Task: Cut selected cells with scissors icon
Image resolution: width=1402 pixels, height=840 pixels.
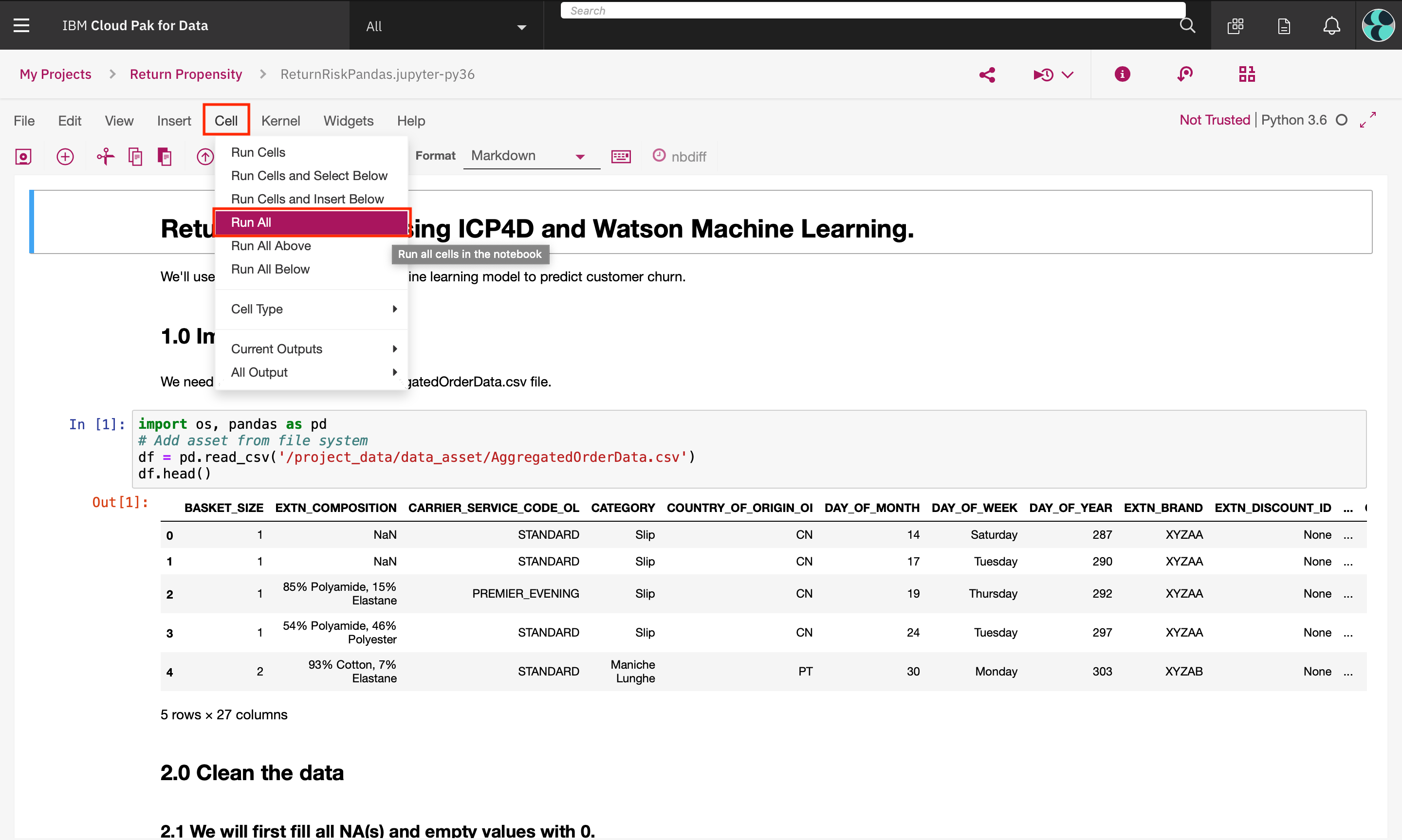Action: coord(105,156)
